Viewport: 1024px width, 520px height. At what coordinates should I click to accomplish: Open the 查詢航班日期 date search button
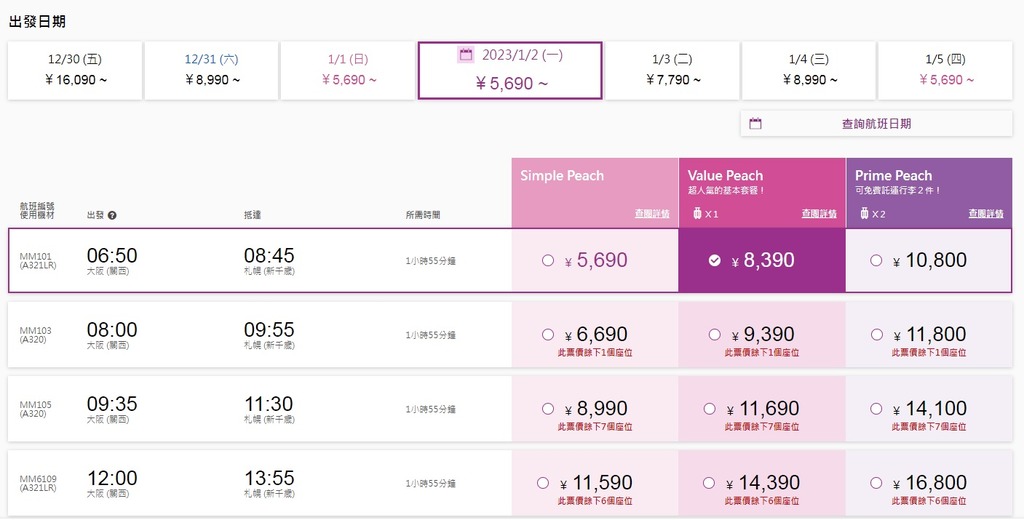(876, 123)
